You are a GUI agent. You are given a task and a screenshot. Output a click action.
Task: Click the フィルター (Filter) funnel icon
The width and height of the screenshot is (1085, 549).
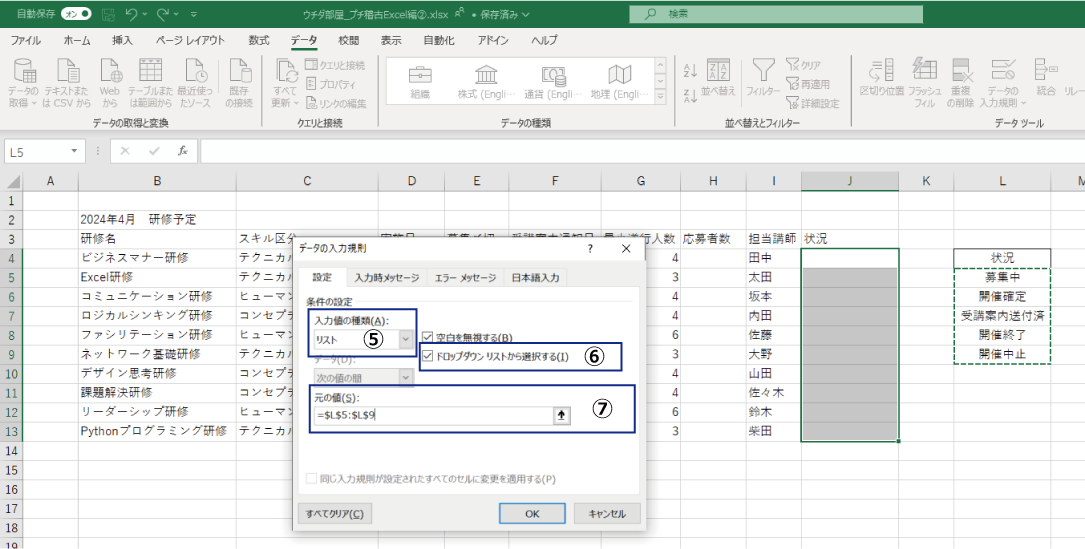[763, 71]
